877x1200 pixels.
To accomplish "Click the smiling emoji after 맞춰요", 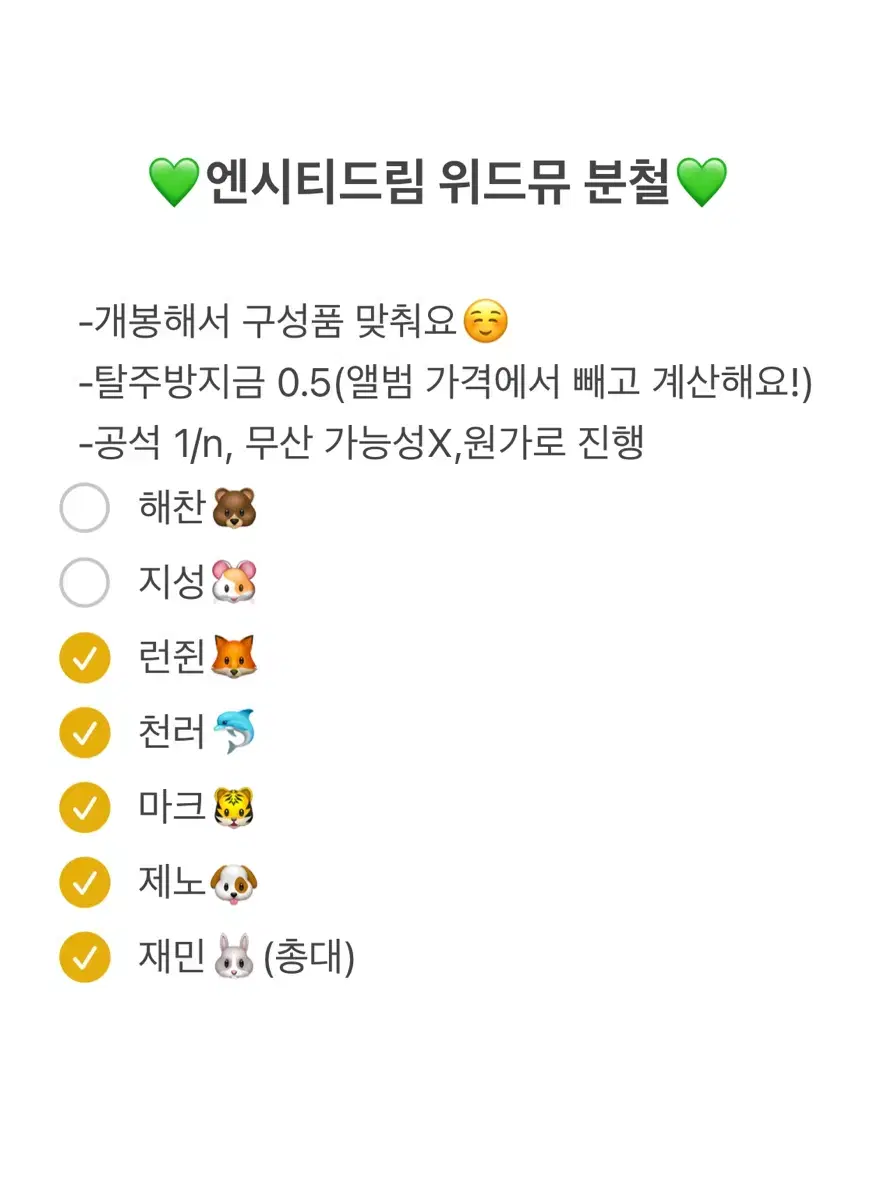I will point(487,322).
